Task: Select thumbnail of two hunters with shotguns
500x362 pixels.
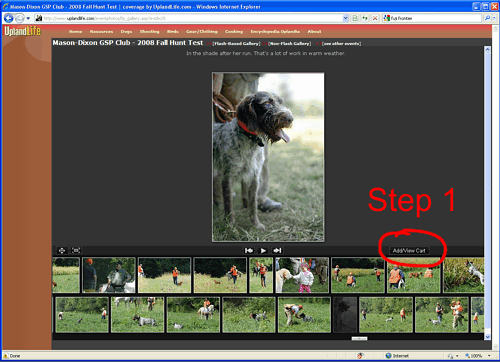Action: click(442, 315)
